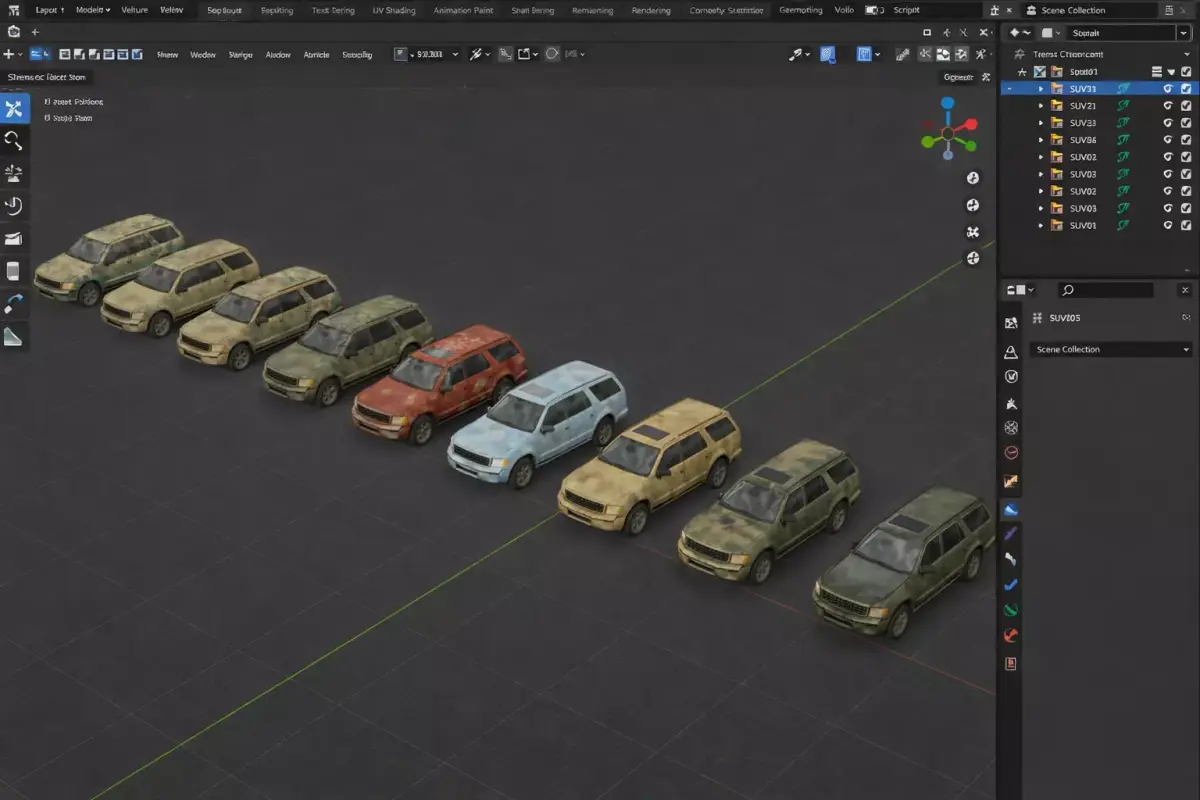
Task: Open the orange square Object properties tab
Action: tap(1011, 482)
